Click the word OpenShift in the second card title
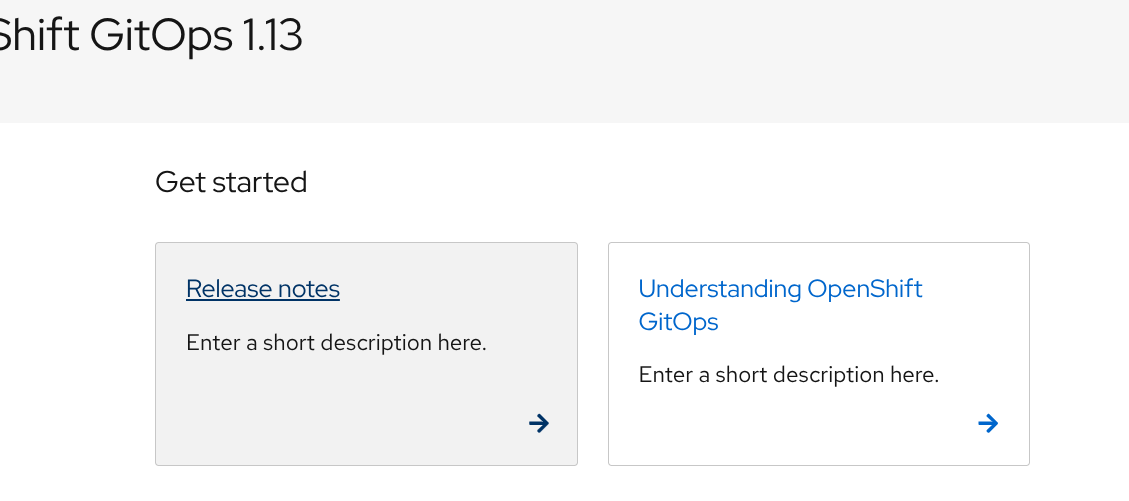This screenshot has height=501, width=1129. point(864,289)
